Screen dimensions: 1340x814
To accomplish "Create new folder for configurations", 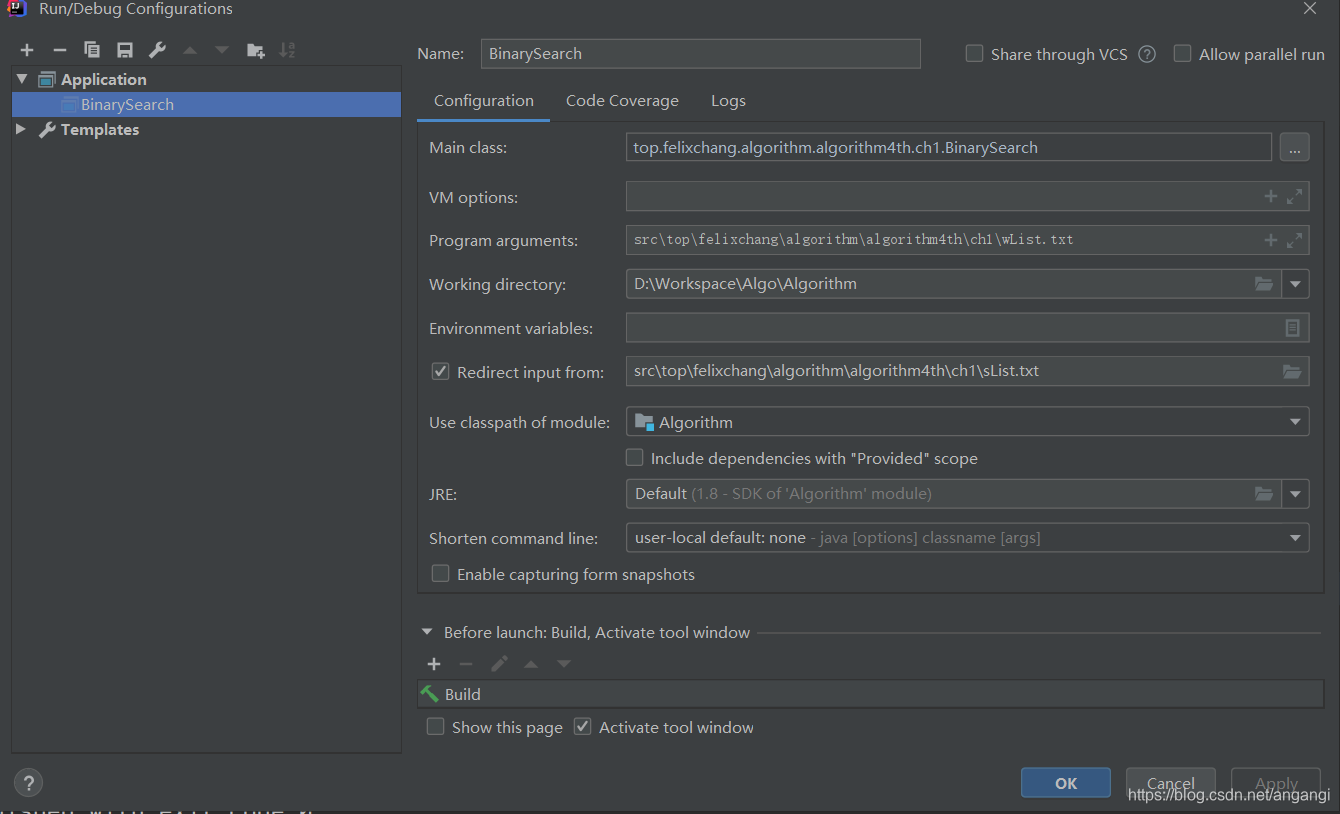I will click(x=256, y=50).
